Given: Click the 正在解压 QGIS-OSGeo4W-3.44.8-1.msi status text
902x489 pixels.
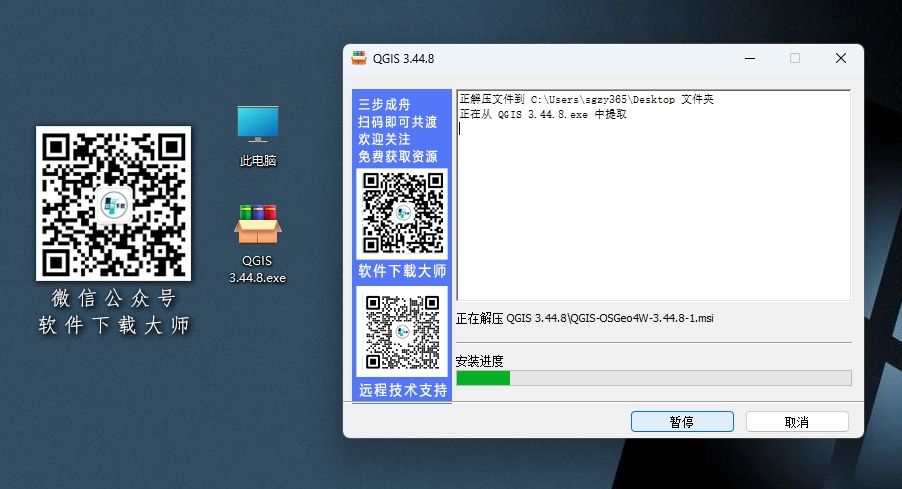Looking at the screenshot, I should [x=584, y=318].
